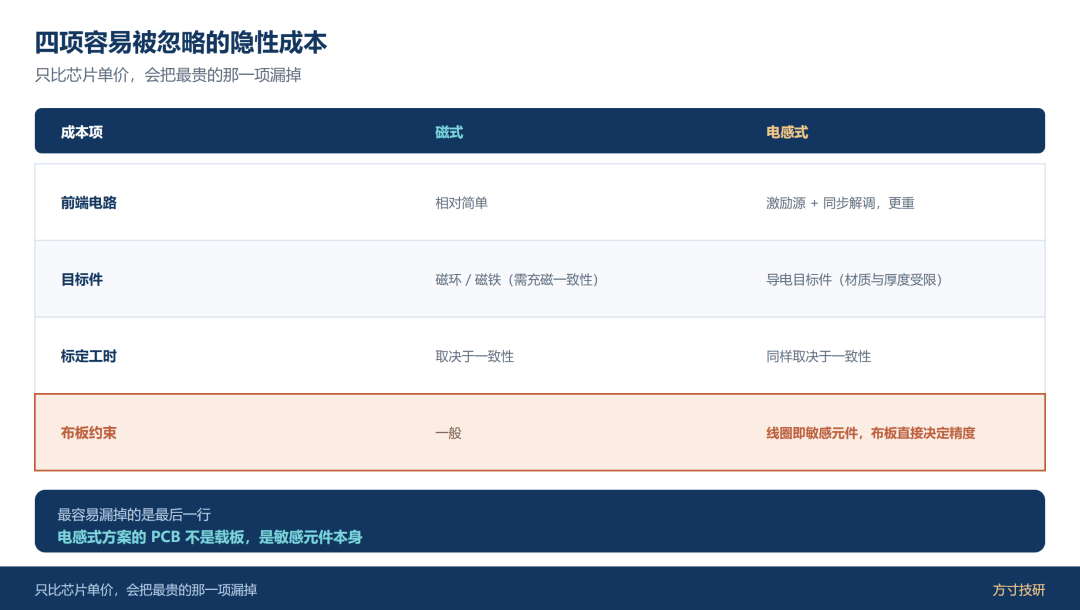The image size is (1080, 610).
Task: Click the 成本项 column header
Action: pyautogui.click(x=81, y=132)
